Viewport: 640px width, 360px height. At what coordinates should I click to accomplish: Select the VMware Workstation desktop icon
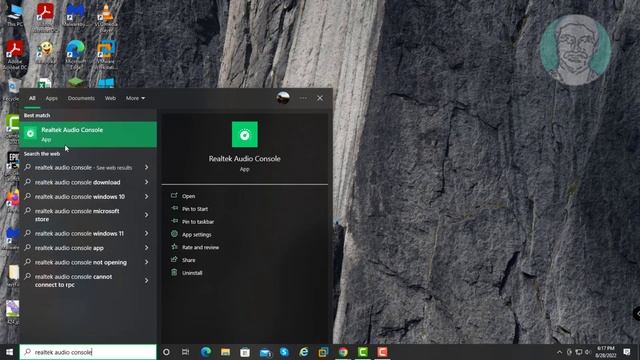[x=106, y=54]
